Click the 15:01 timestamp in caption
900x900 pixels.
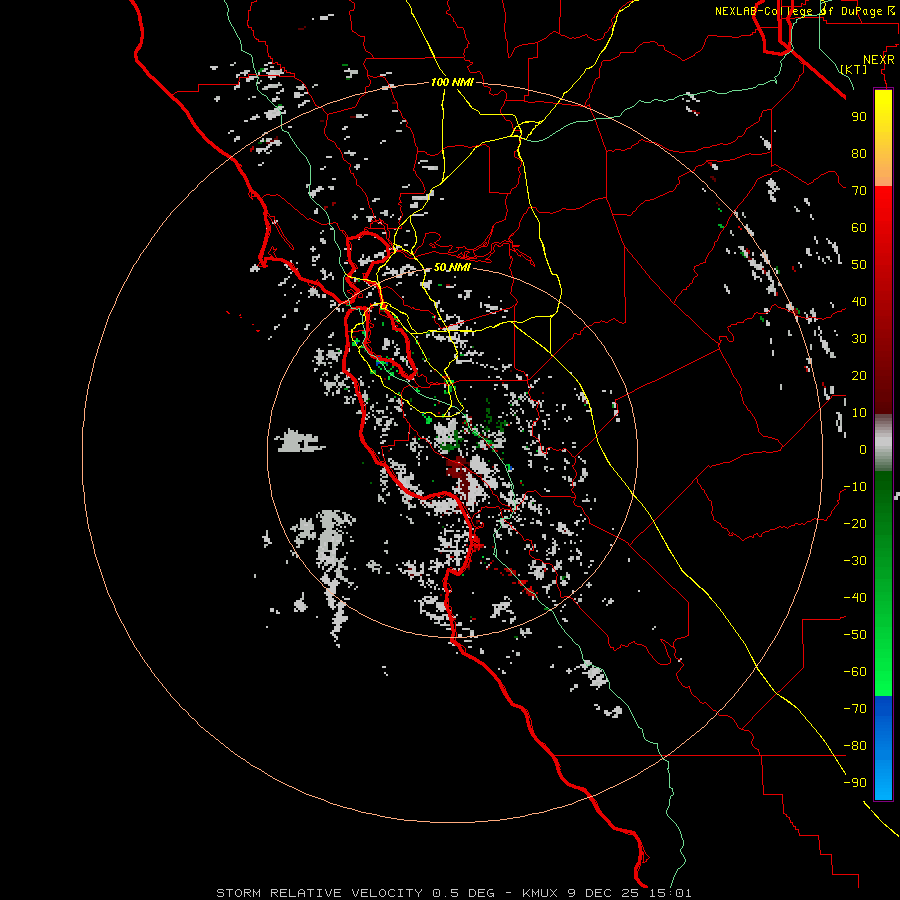tap(670, 893)
